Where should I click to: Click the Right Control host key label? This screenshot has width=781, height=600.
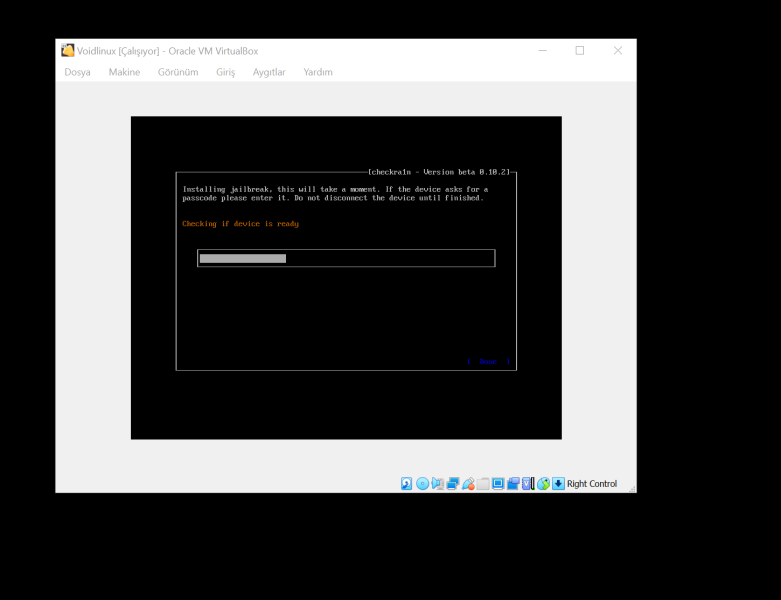pos(592,483)
